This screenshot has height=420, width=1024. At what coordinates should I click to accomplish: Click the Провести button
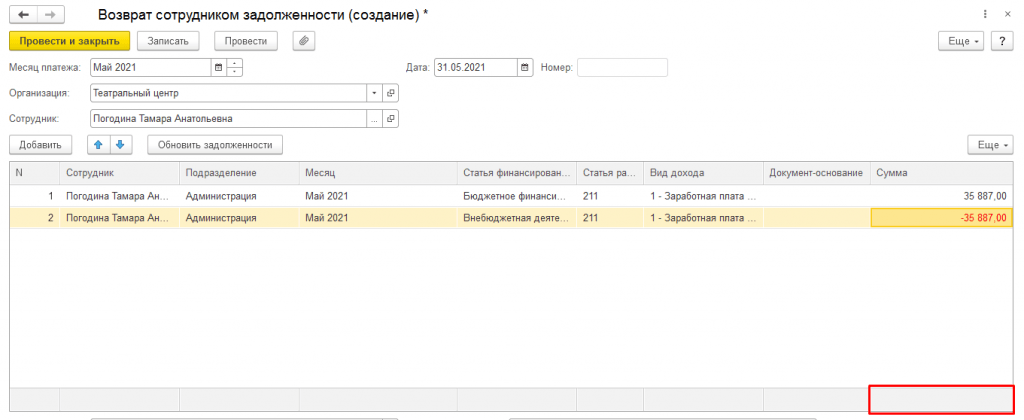click(x=246, y=40)
